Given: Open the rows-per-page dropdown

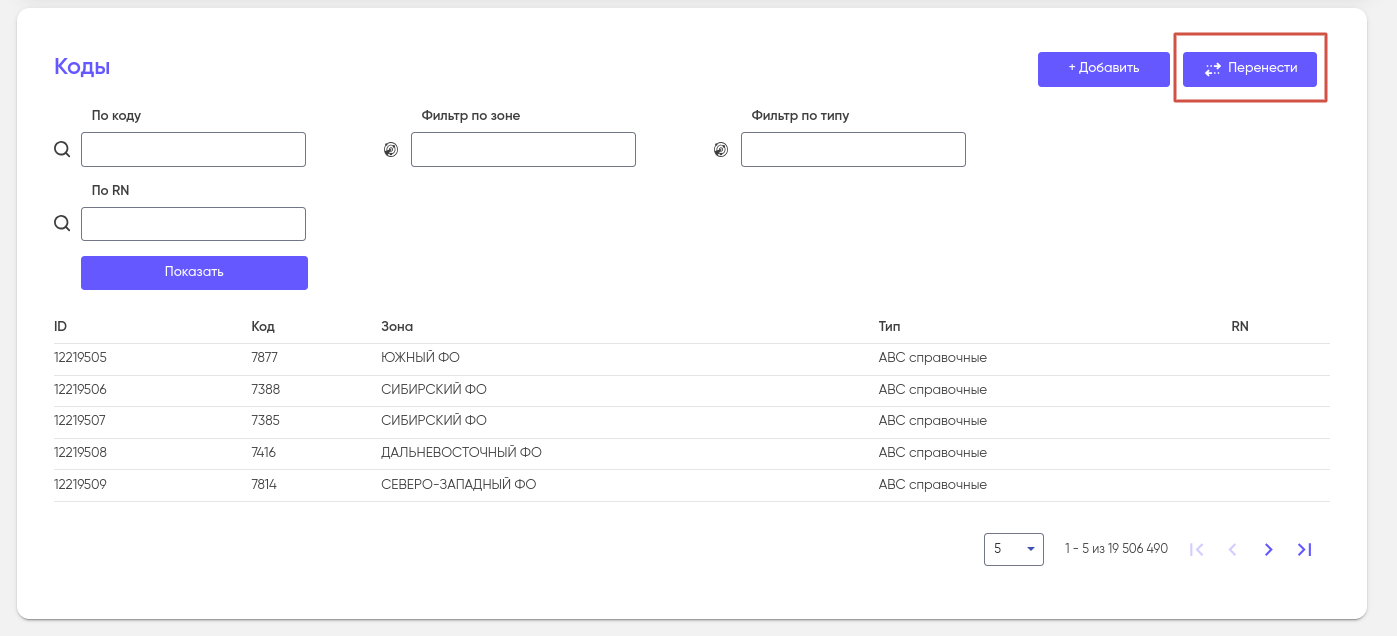Looking at the screenshot, I should pos(1013,549).
